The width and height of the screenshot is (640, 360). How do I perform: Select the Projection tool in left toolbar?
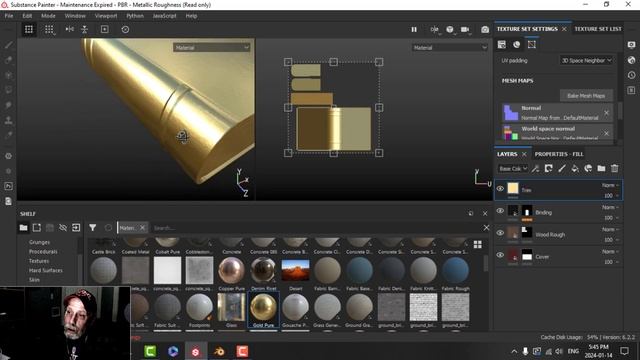pyautogui.click(x=9, y=75)
